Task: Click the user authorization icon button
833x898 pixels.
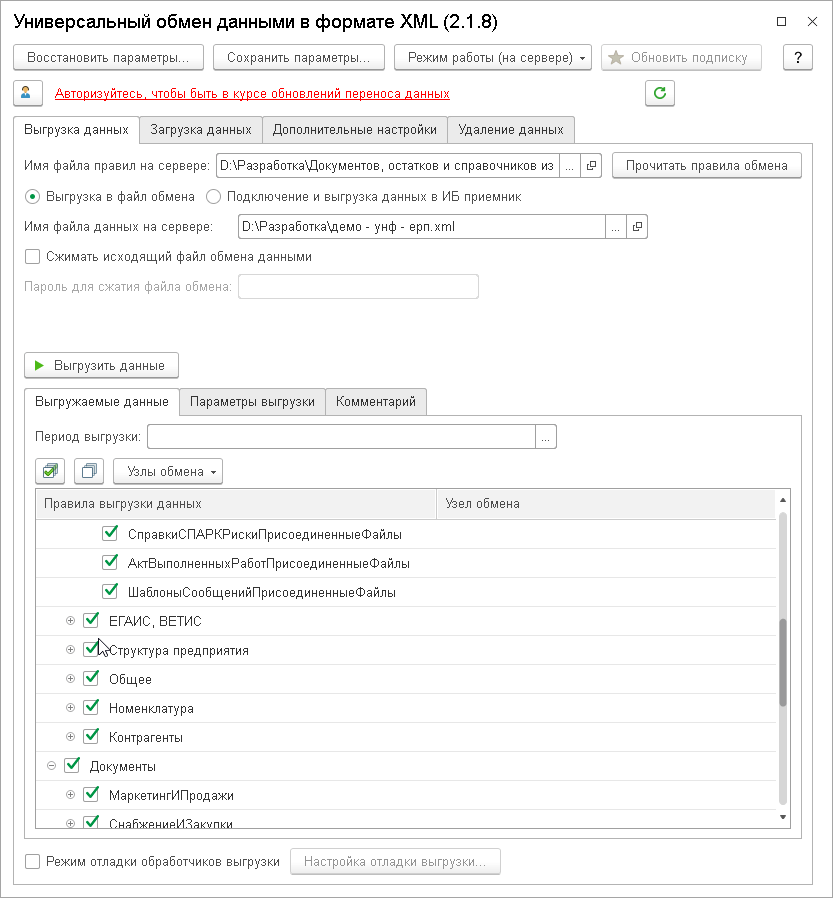Action: coord(28,93)
